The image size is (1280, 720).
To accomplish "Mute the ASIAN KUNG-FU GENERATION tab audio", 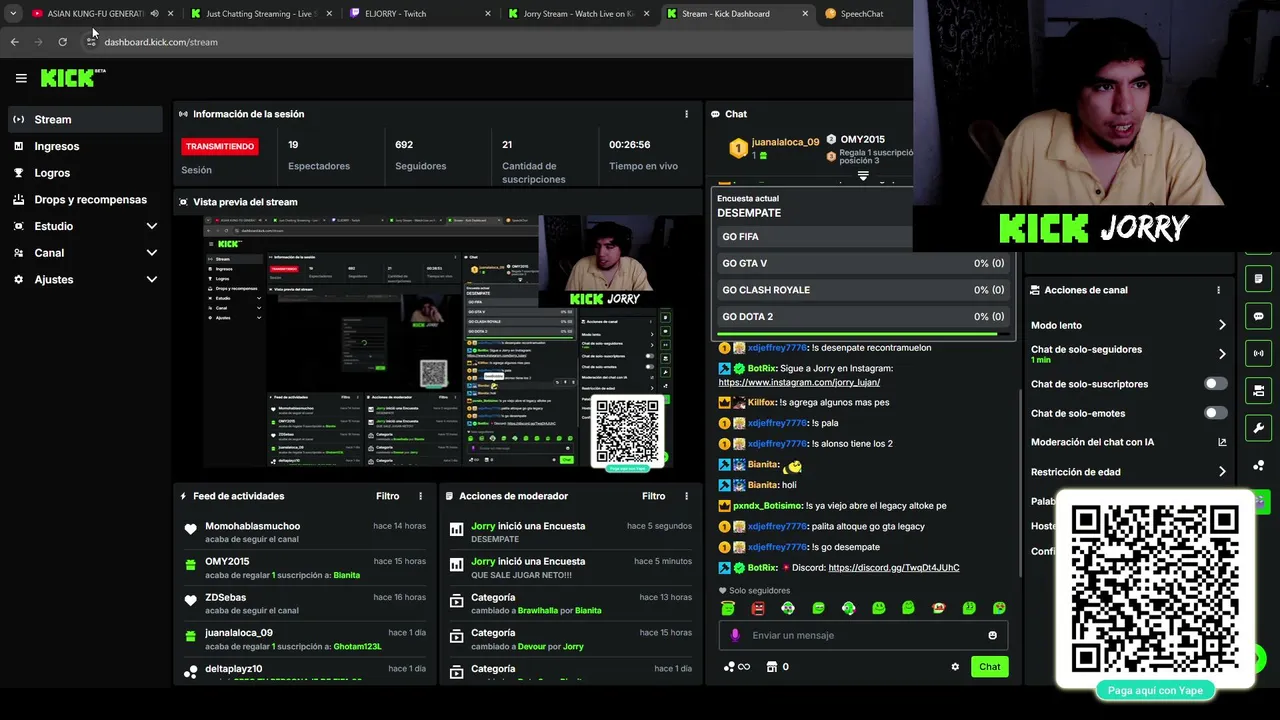I will (154, 14).
